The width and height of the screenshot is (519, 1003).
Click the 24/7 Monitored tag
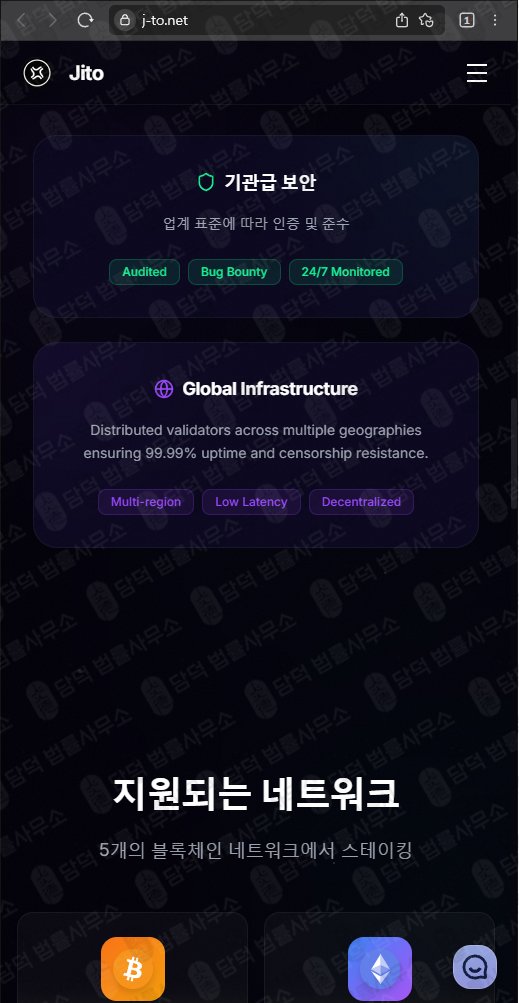[x=346, y=272]
